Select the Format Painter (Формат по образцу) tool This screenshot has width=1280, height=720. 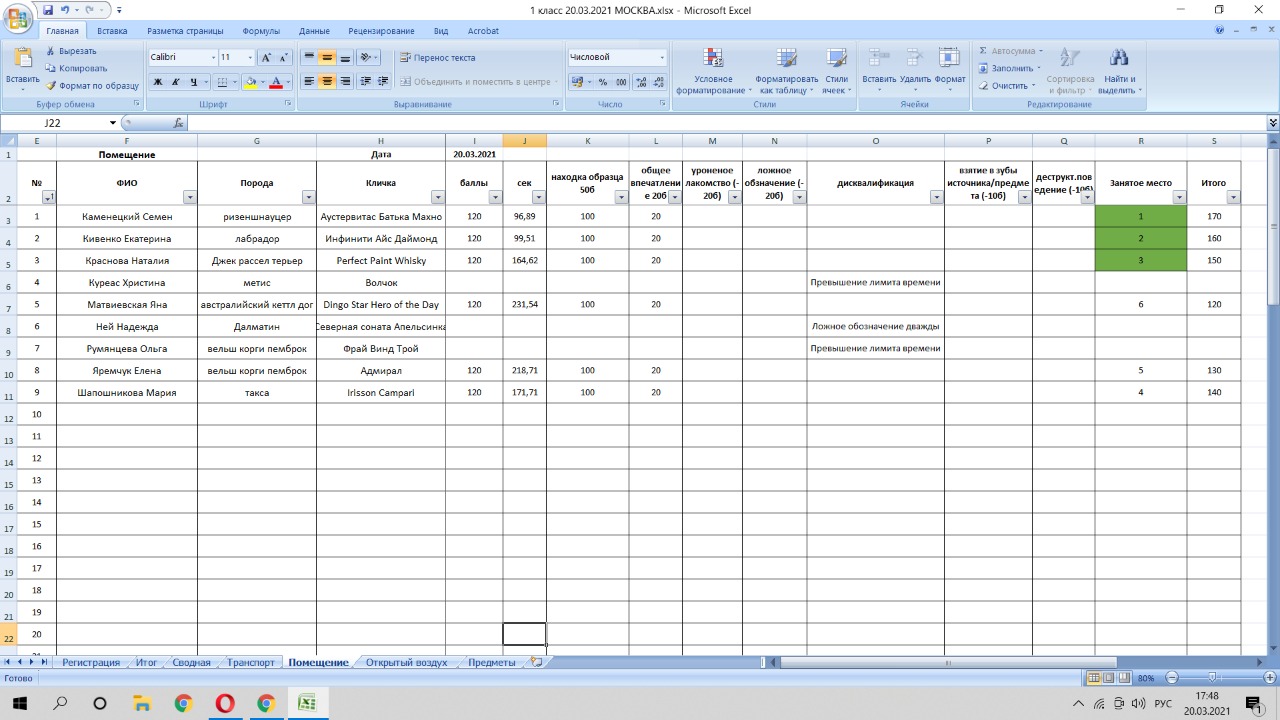92,86
